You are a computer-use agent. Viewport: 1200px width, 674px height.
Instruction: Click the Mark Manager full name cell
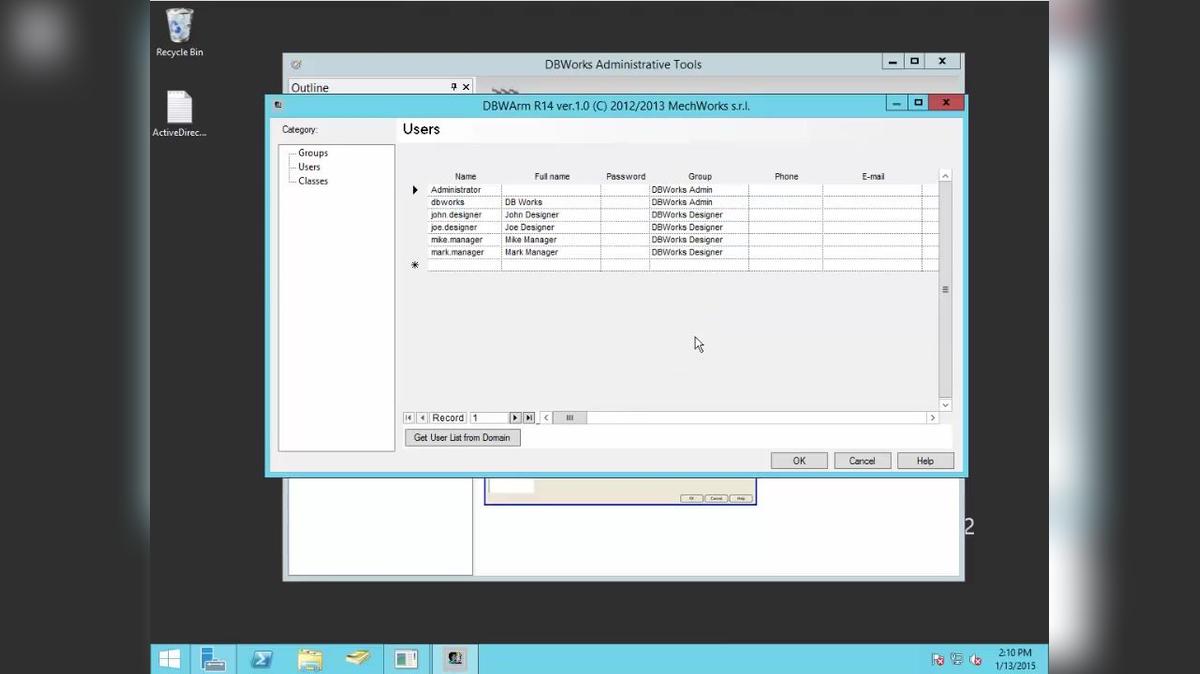click(x=552, y=252)
